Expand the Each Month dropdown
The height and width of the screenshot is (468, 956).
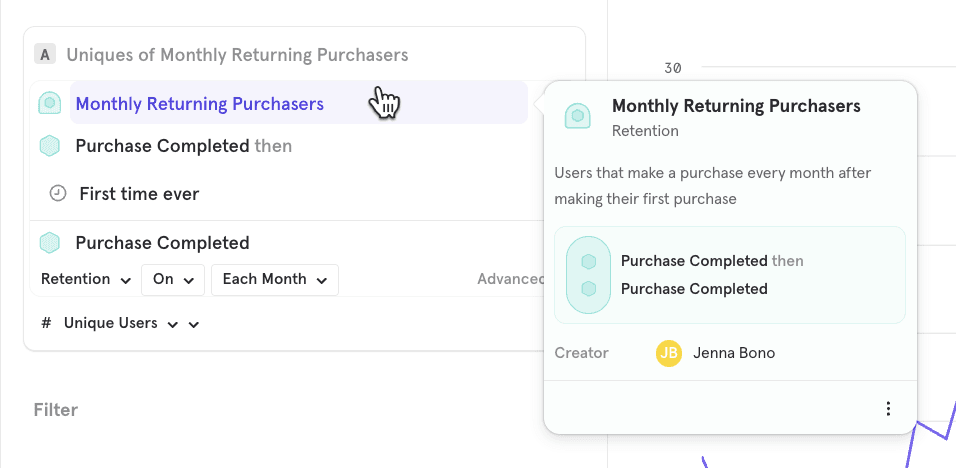(274, 280)
